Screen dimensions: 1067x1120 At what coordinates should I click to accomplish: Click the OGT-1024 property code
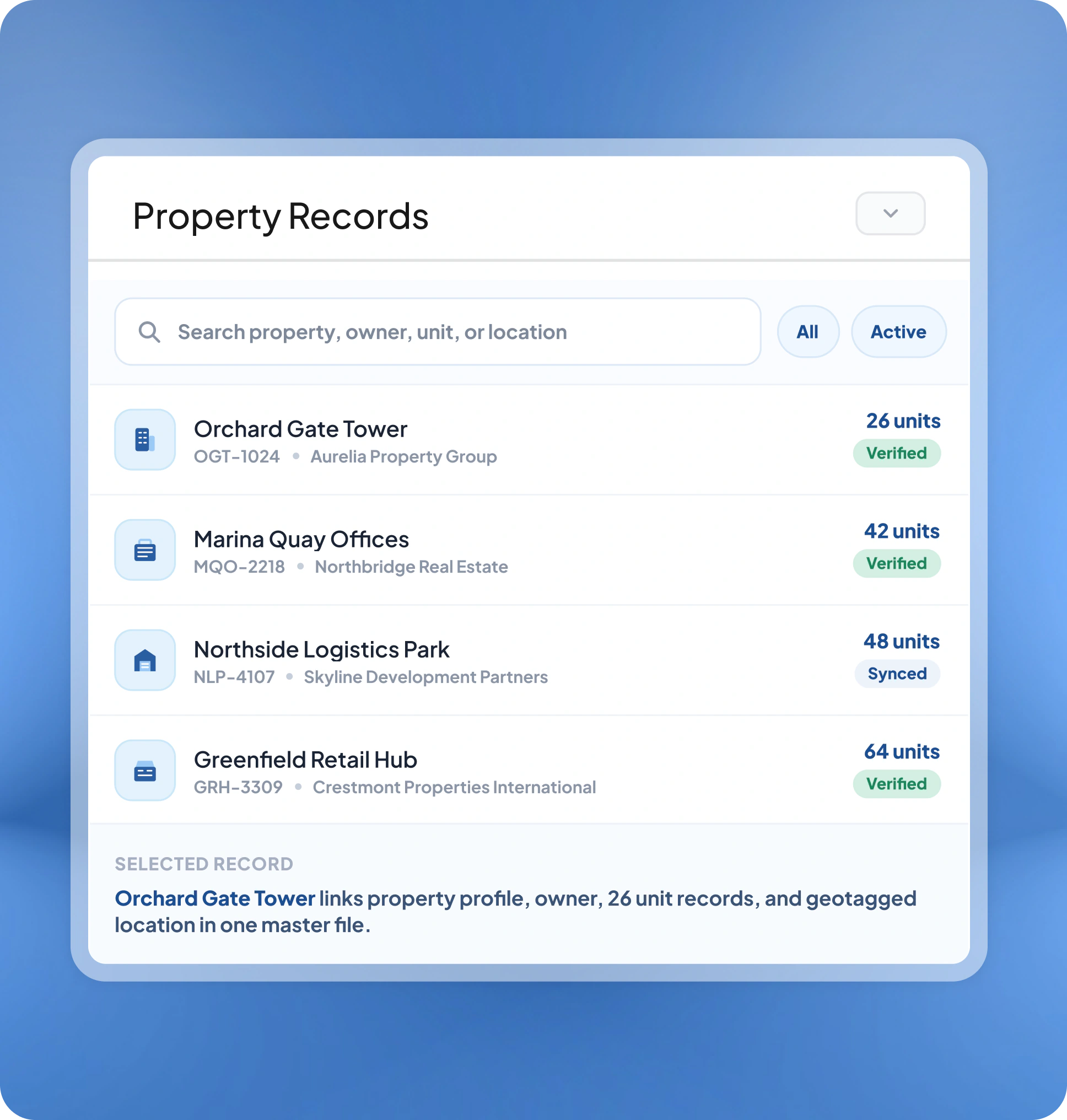point(236,457)
